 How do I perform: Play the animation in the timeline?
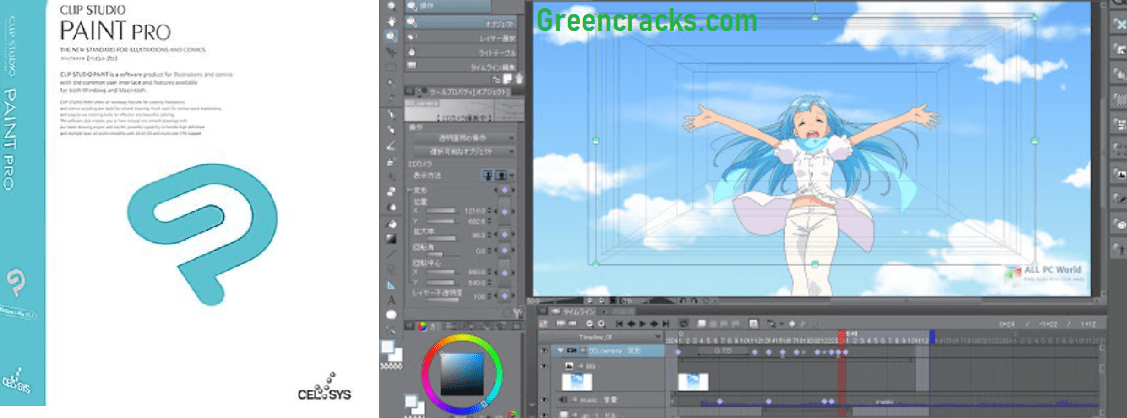tap(643, 324)
